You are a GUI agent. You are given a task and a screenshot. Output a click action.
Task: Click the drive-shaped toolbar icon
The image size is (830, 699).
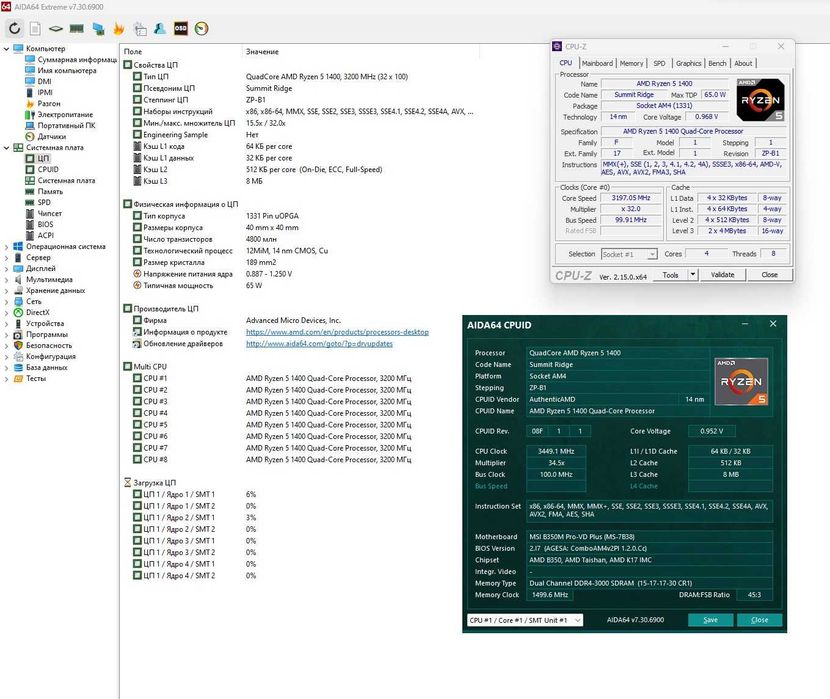pyautogui.click(x=56, y=29)
